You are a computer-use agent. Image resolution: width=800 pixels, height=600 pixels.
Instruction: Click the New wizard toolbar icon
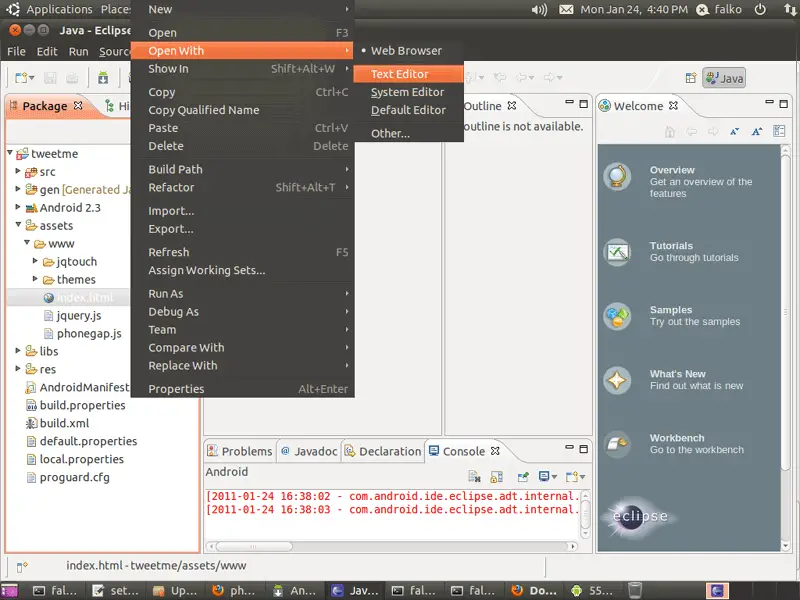click(24, 78)
